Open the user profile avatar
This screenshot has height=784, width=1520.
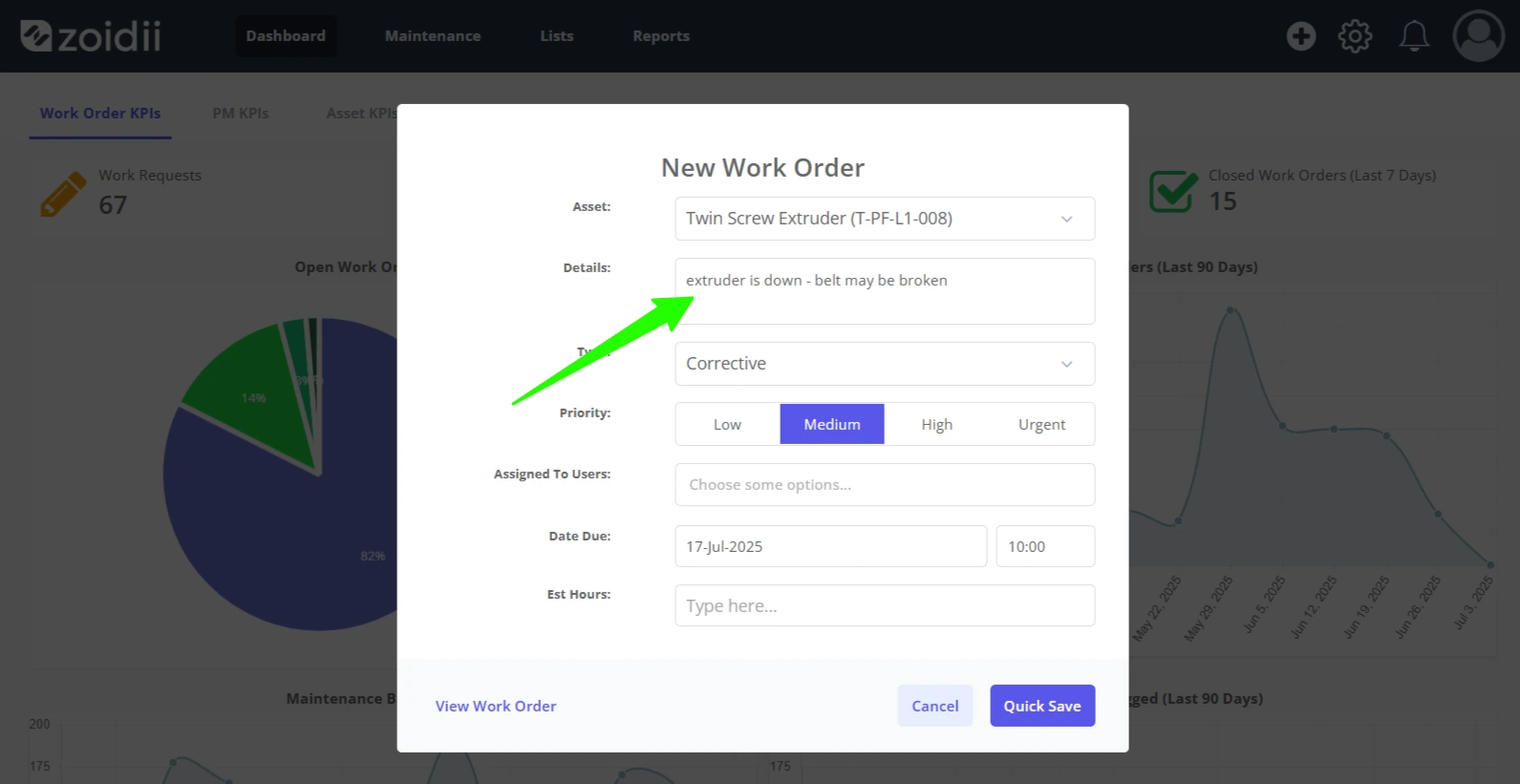[x=1478, y=36]
